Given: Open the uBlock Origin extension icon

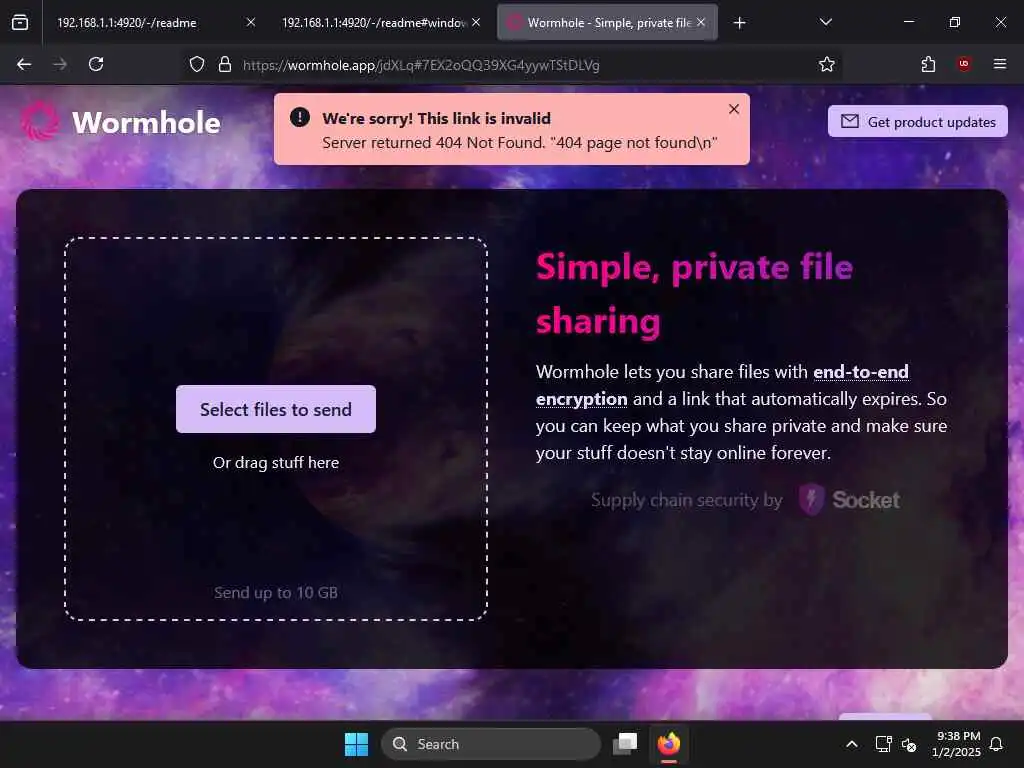Looking at the screenshot, I should point(964,63).
